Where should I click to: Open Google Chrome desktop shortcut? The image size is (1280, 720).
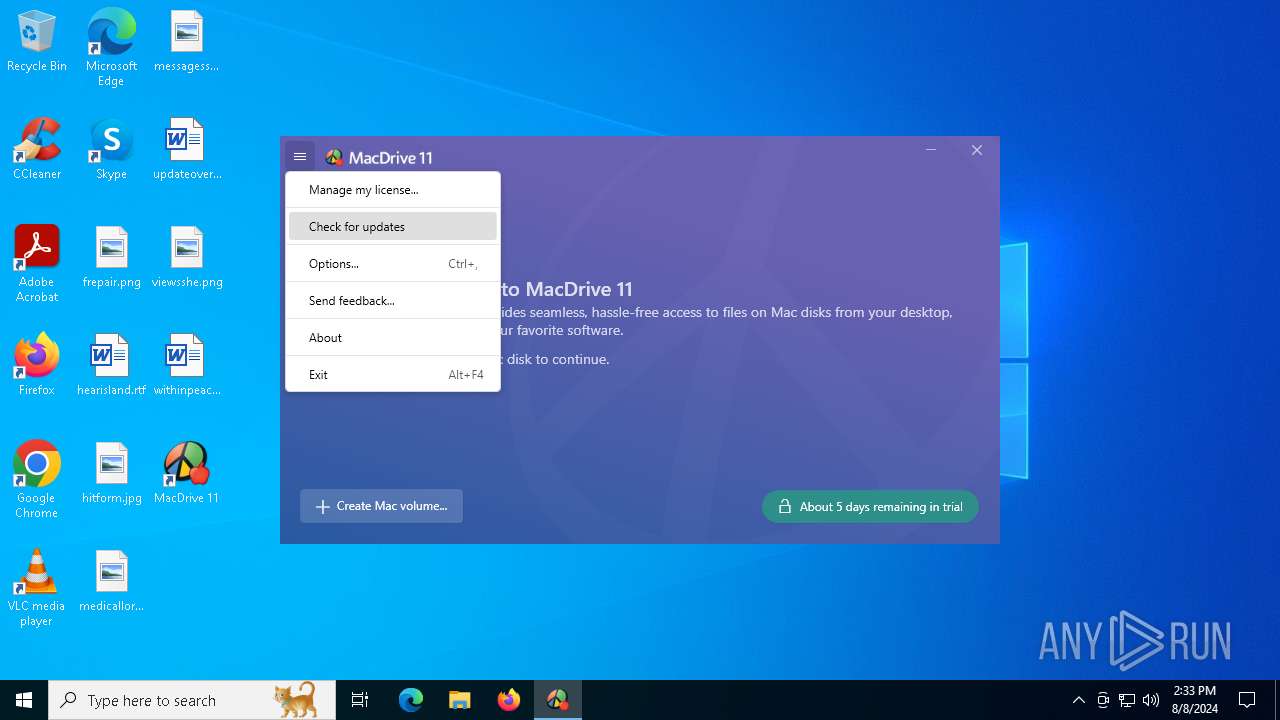[37, 480]
